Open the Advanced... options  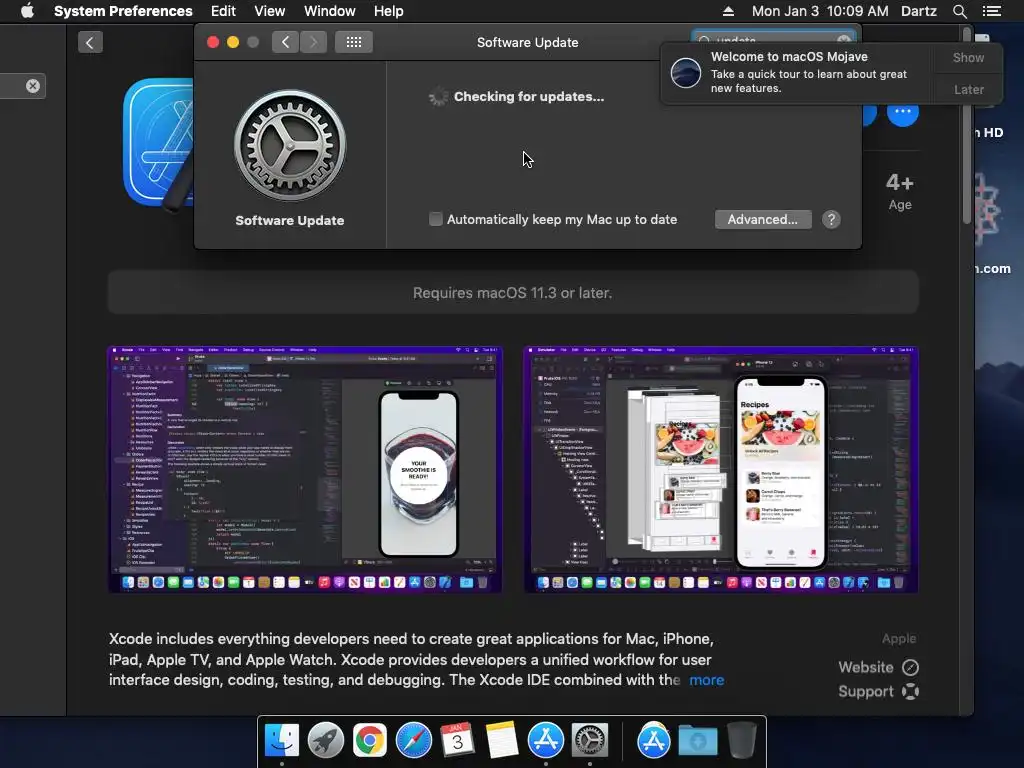[x=763, y=219]
